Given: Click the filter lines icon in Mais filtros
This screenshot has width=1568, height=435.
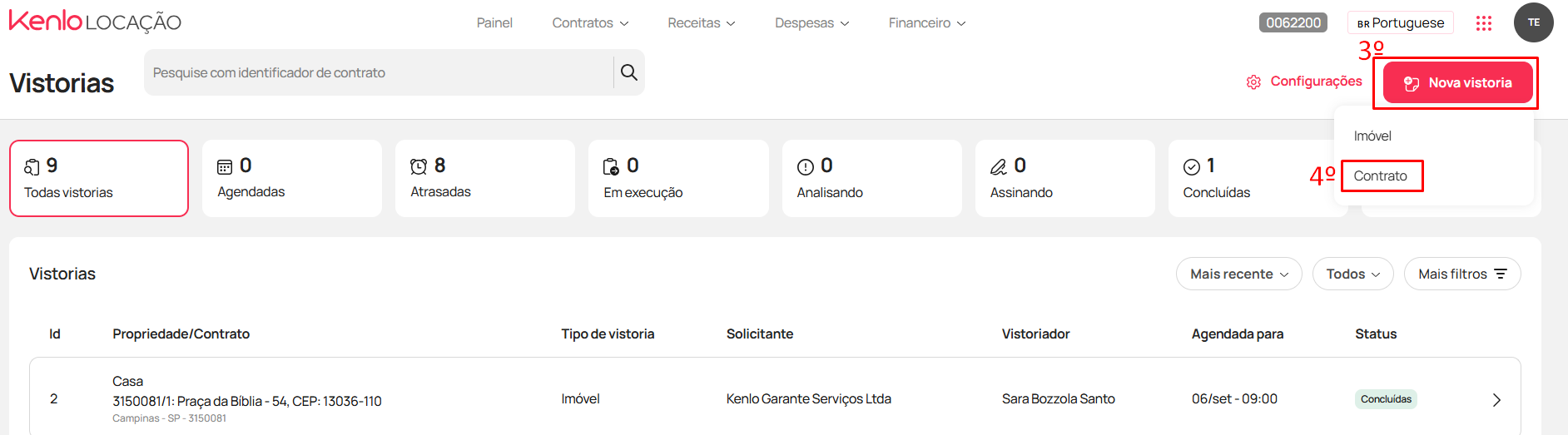Looking at the screenshot, I should (x=1501, y=274).
